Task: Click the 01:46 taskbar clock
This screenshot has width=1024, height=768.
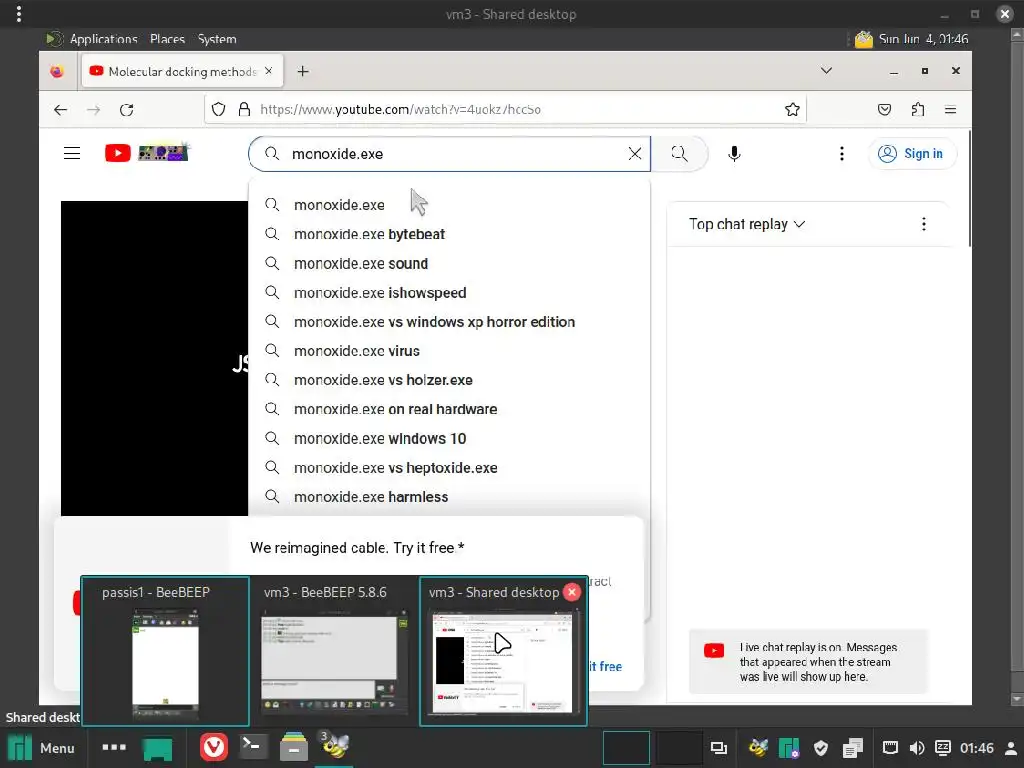Action: pos(976,748)
